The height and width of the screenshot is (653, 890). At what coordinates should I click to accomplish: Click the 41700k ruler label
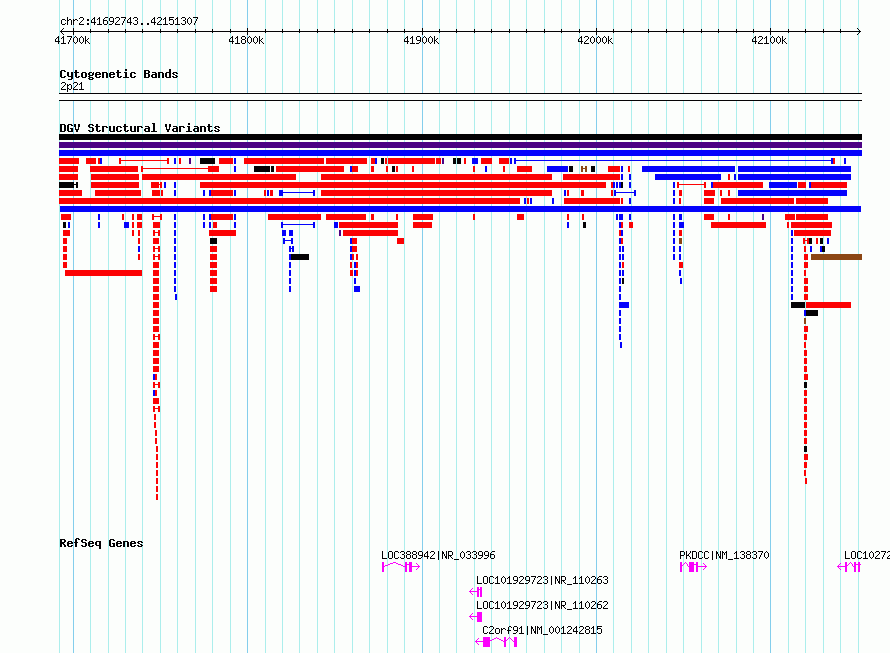coord(72,40)
